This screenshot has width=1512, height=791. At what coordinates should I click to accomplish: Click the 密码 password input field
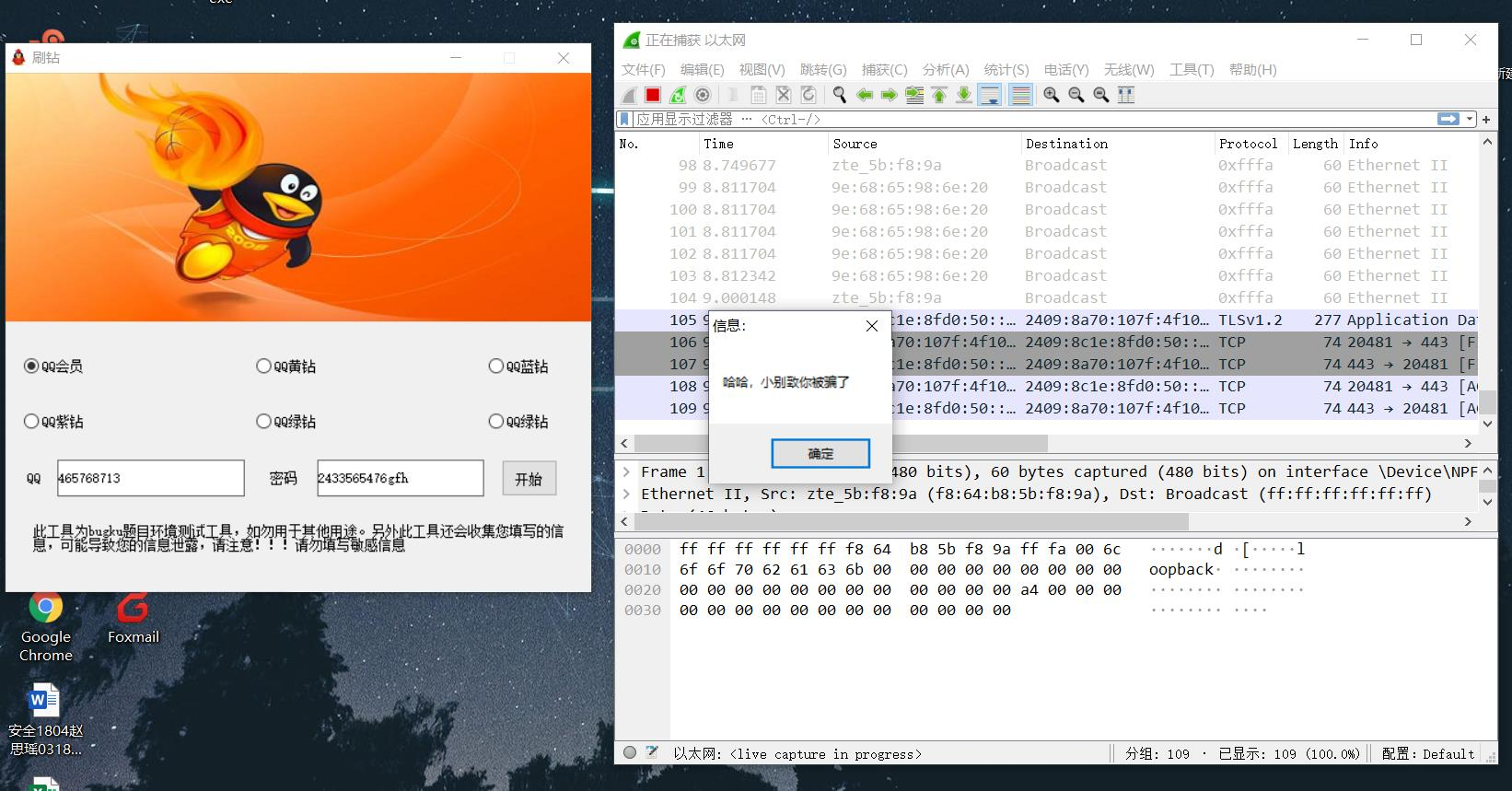tap(400, 478)
